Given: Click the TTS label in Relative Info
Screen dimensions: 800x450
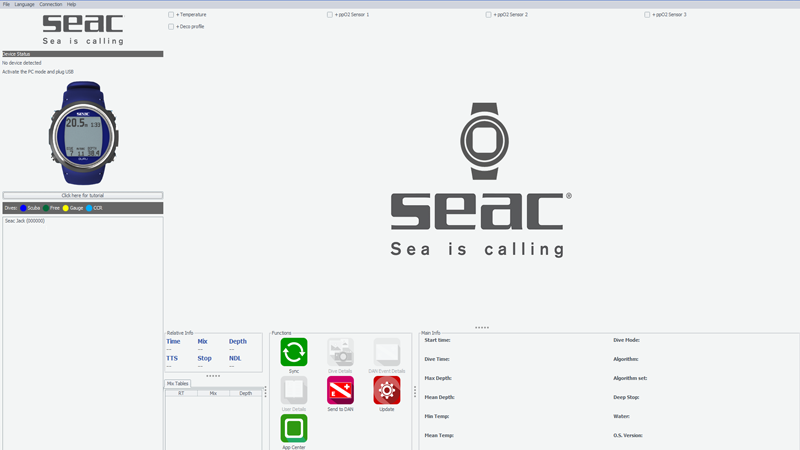Looking at the screenshot, I should 172,358.
